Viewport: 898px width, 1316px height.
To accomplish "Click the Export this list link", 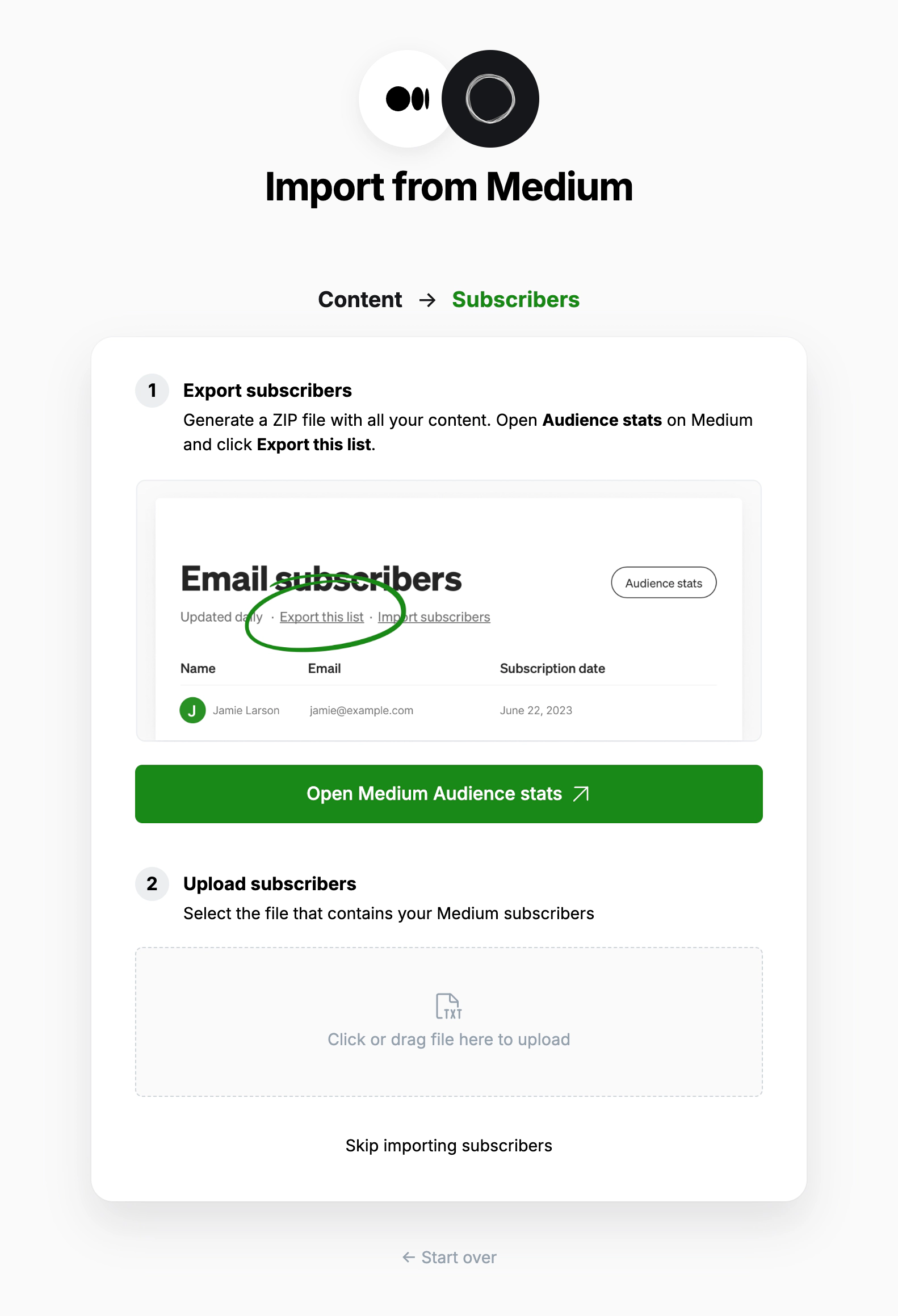I will pyautogui.click(x=321, y=617).
